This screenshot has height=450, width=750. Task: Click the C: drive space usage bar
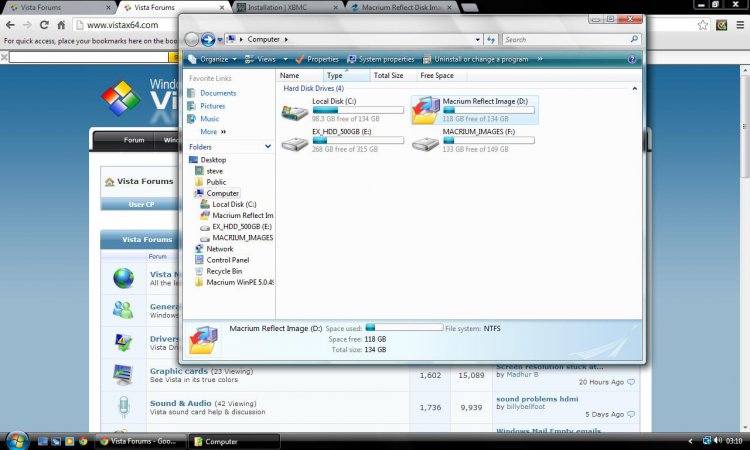(x=358, y=110)
